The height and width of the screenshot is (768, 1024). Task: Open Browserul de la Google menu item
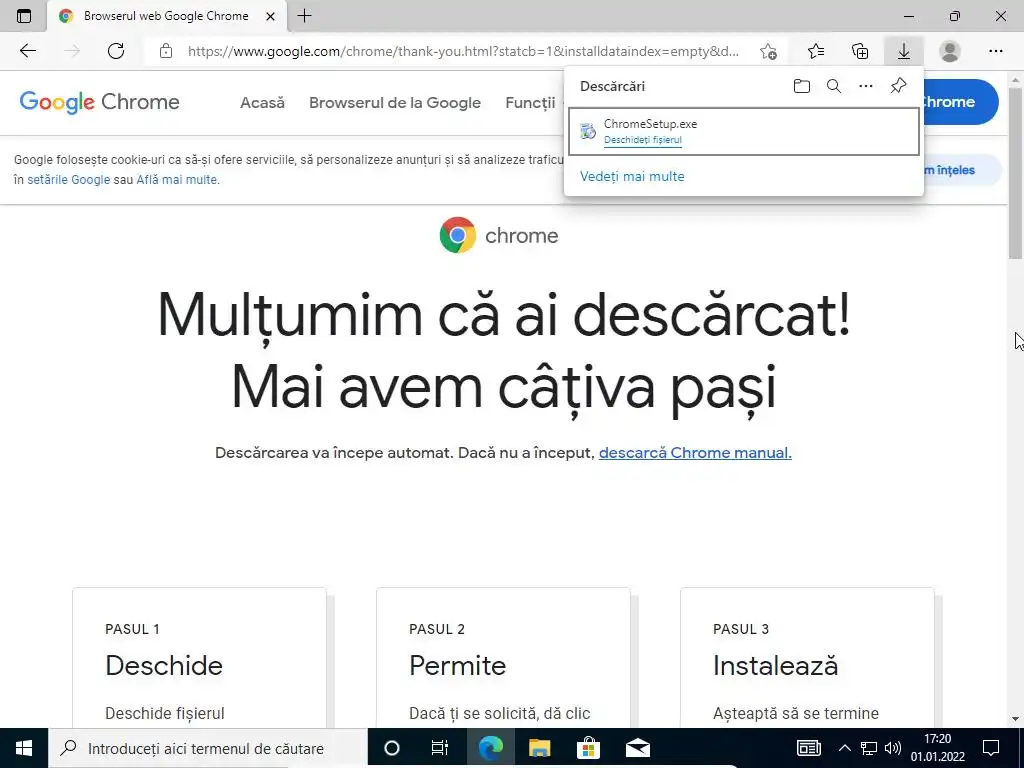click(x=395, y=103)
